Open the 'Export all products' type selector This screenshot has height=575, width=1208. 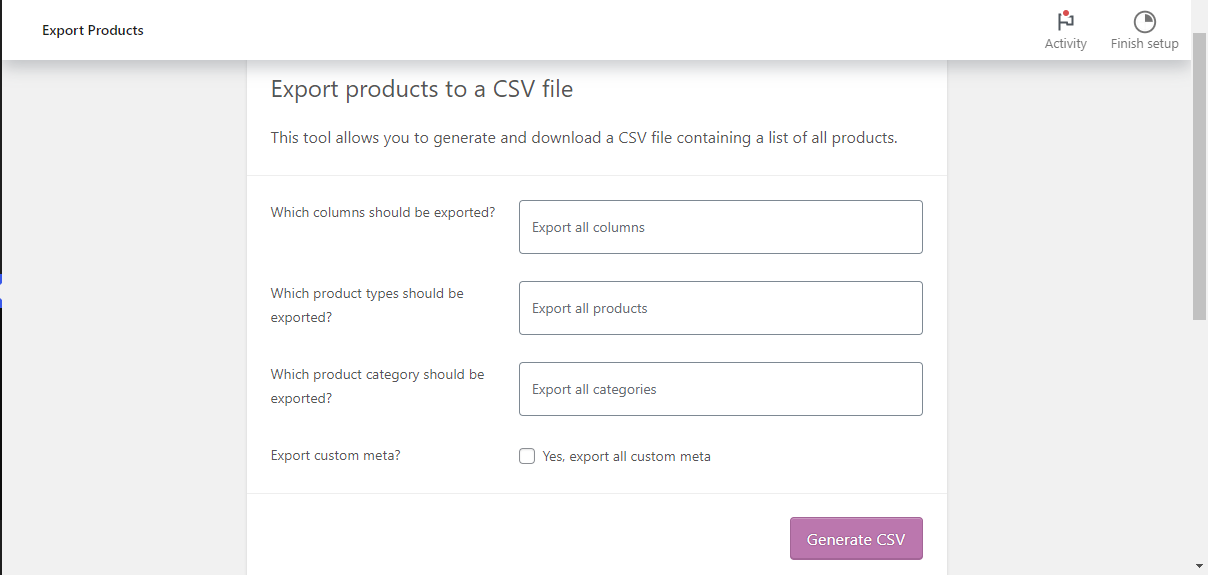click(720, 308)
